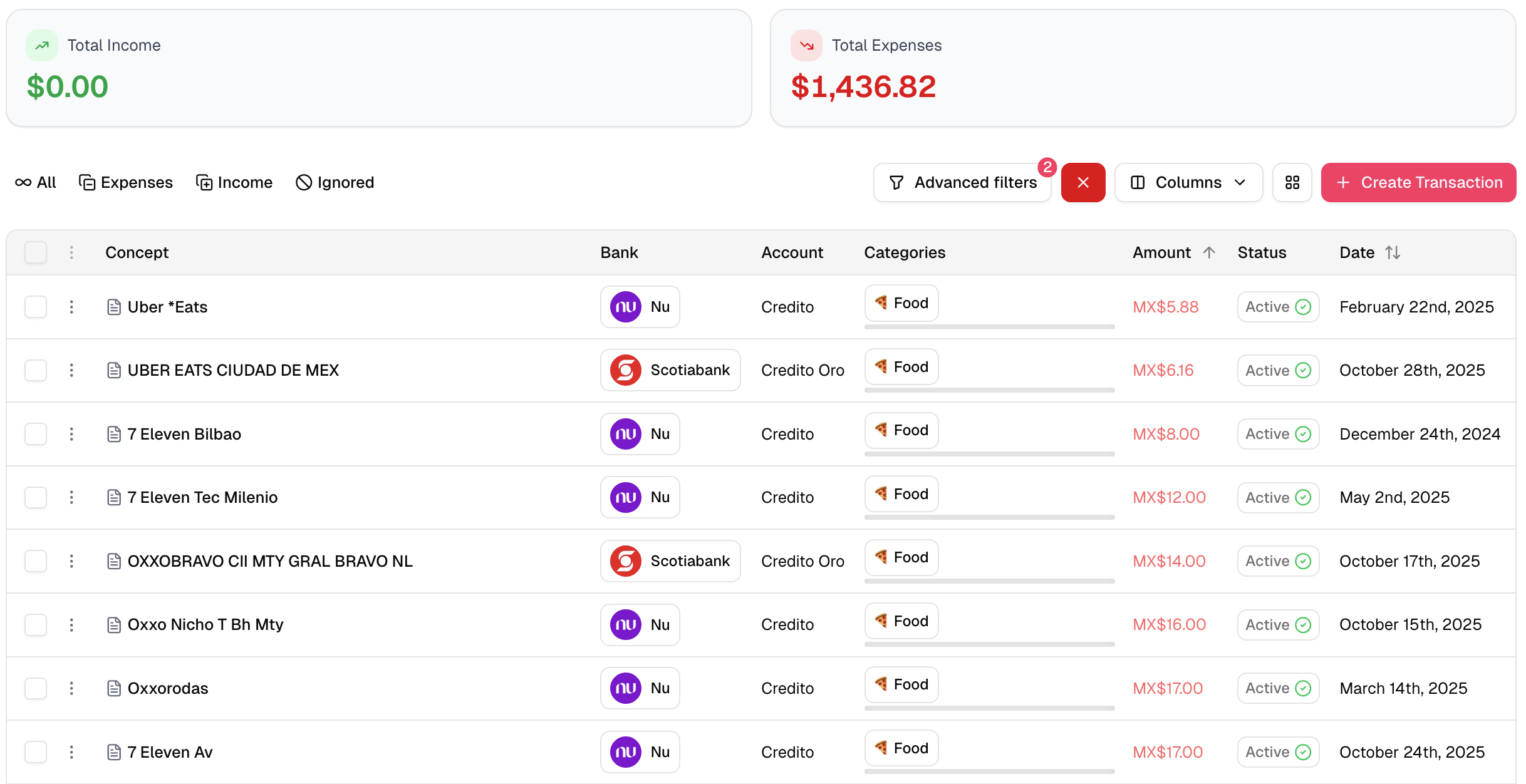1526x784 pixels.
Task: Clear filters with the red X button
Action: point(1082,182)
